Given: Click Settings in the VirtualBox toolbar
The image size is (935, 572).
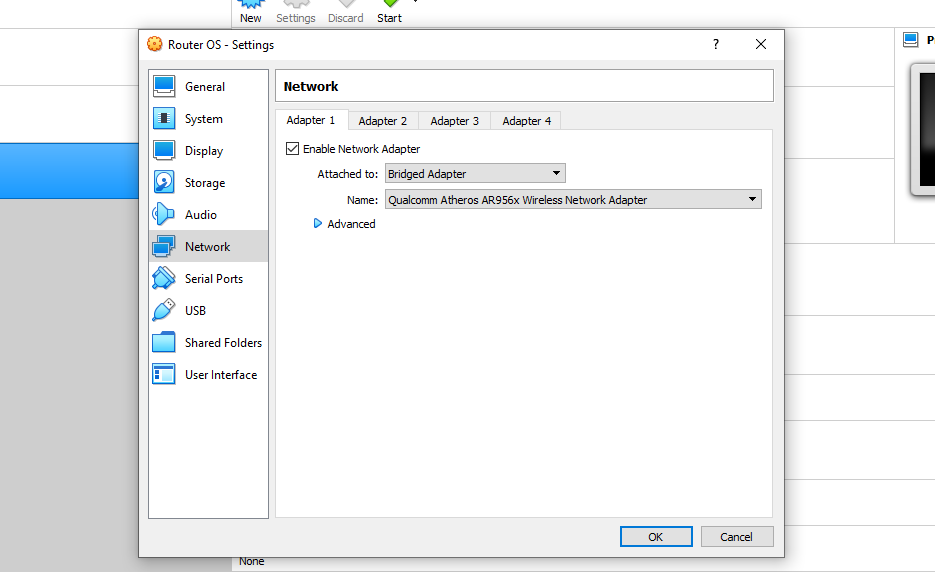Looking at the screenshot, I should point(296,13).
